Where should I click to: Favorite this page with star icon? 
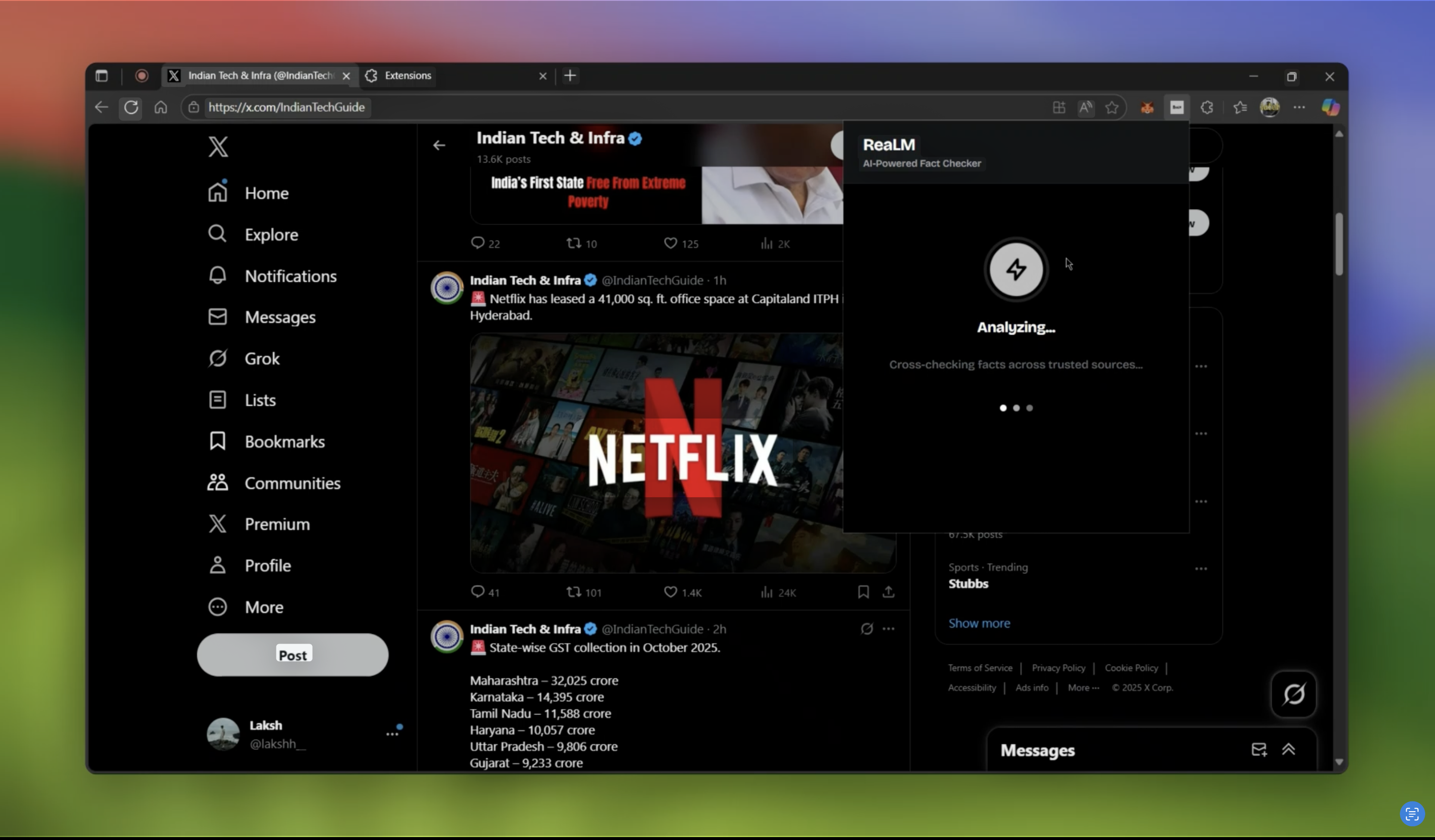click(1112, 107)
